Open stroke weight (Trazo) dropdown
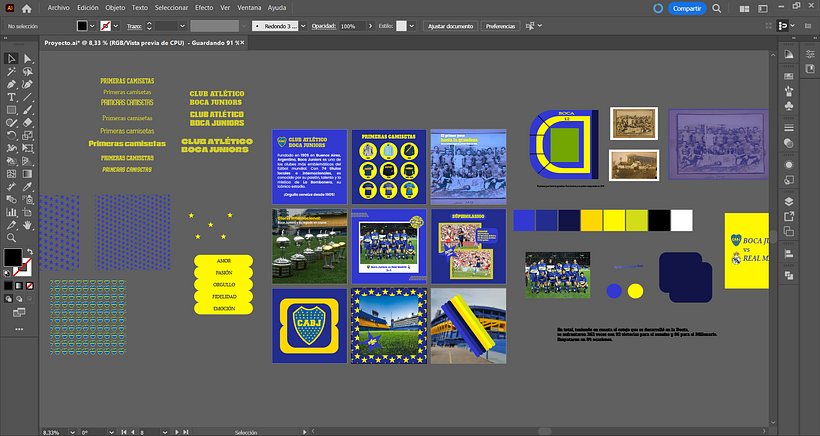The width and height of the screenshot is (820, 436). click(x=182, y=26)
